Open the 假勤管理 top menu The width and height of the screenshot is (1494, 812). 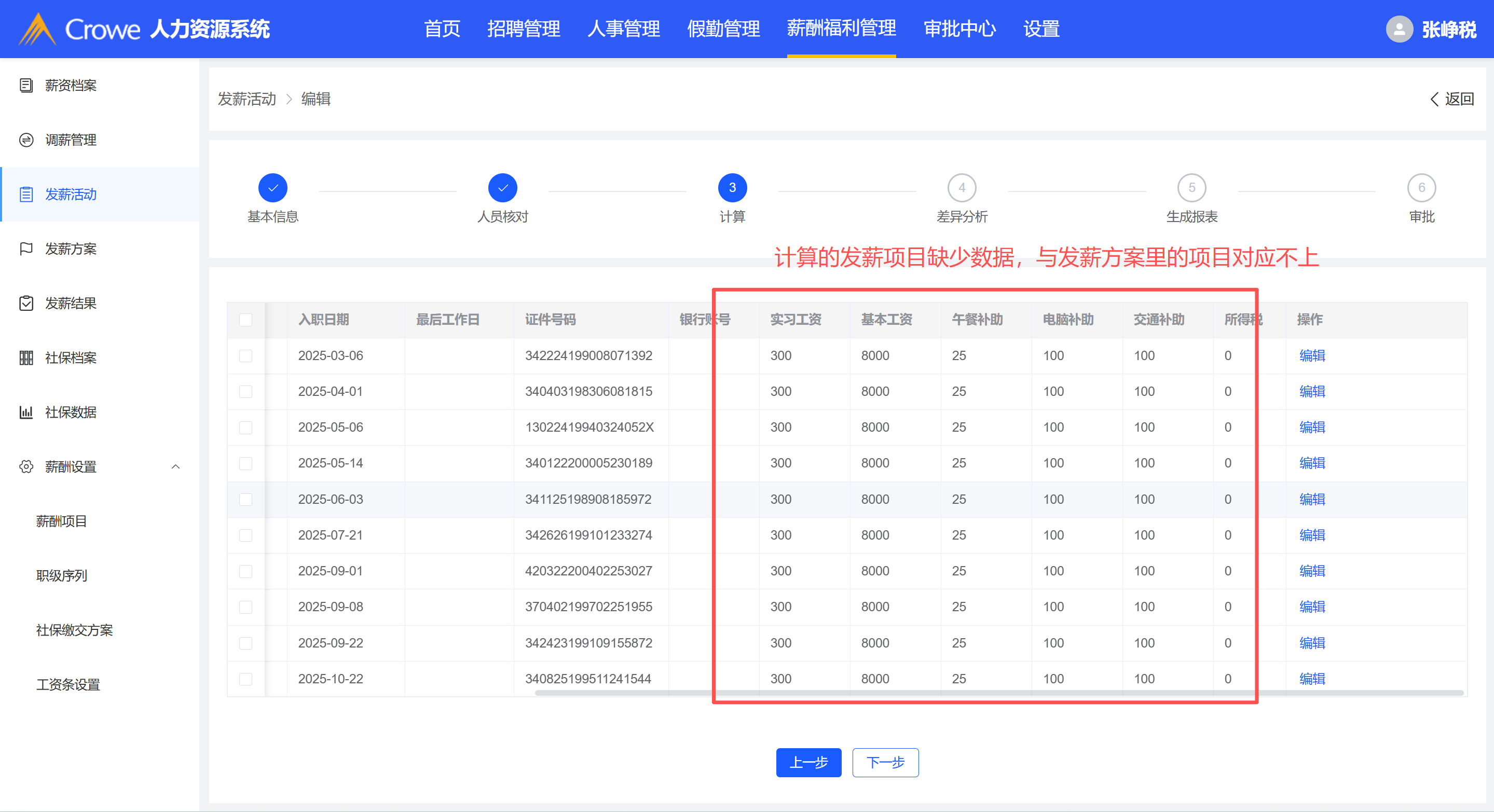[723, 29]
